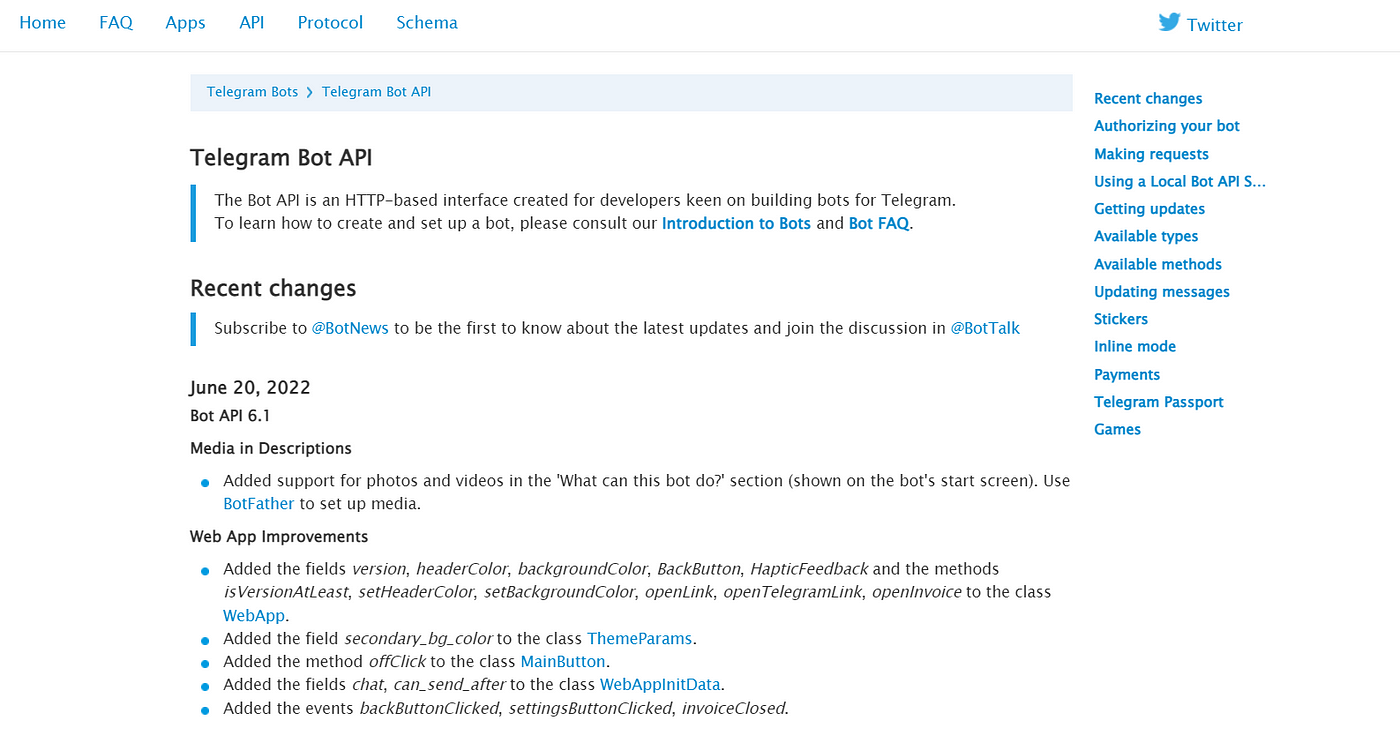
Task: Select API in the top navigation
Action: coord(252,22)
